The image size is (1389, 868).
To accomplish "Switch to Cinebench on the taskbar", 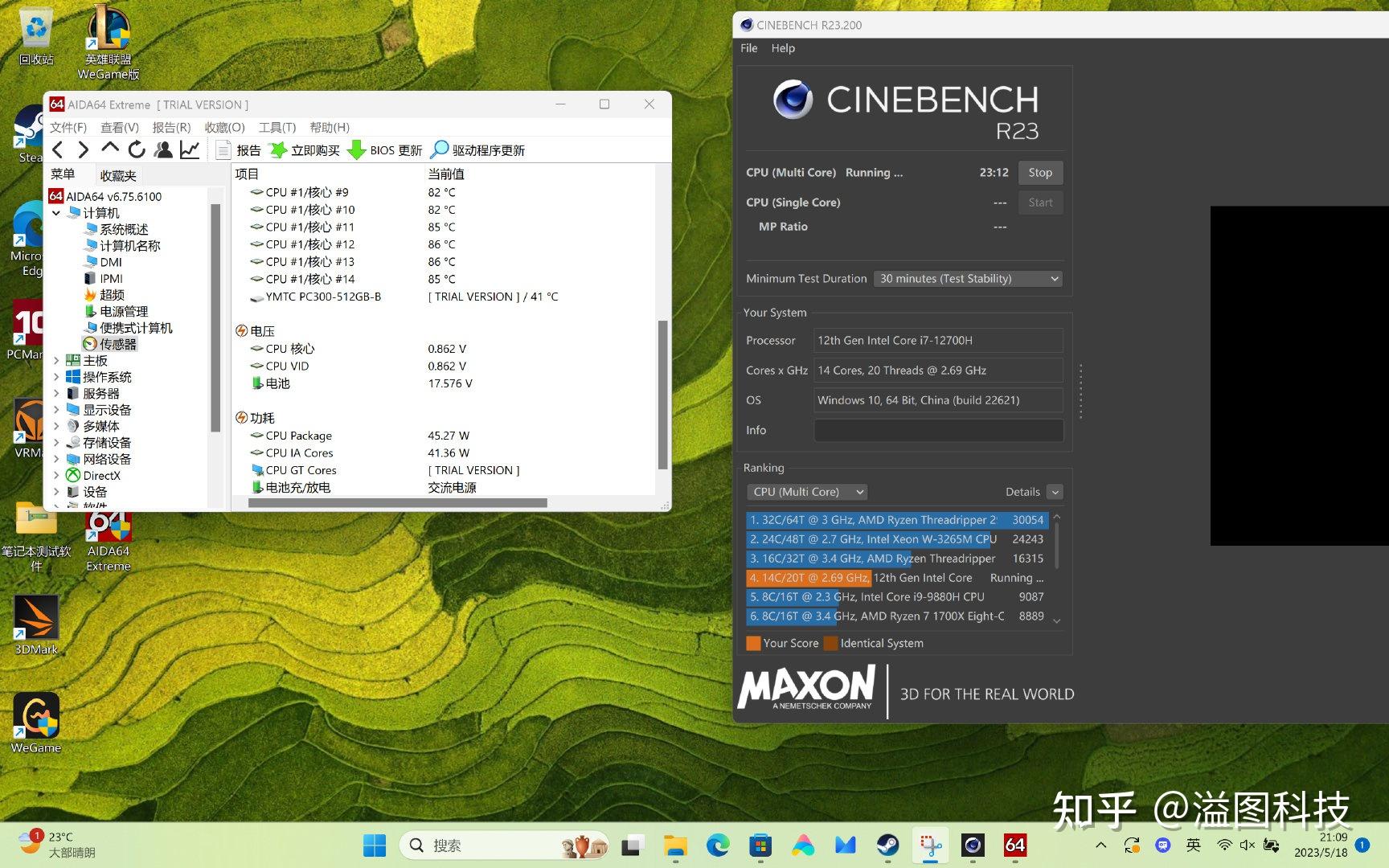I will (973, 845).
